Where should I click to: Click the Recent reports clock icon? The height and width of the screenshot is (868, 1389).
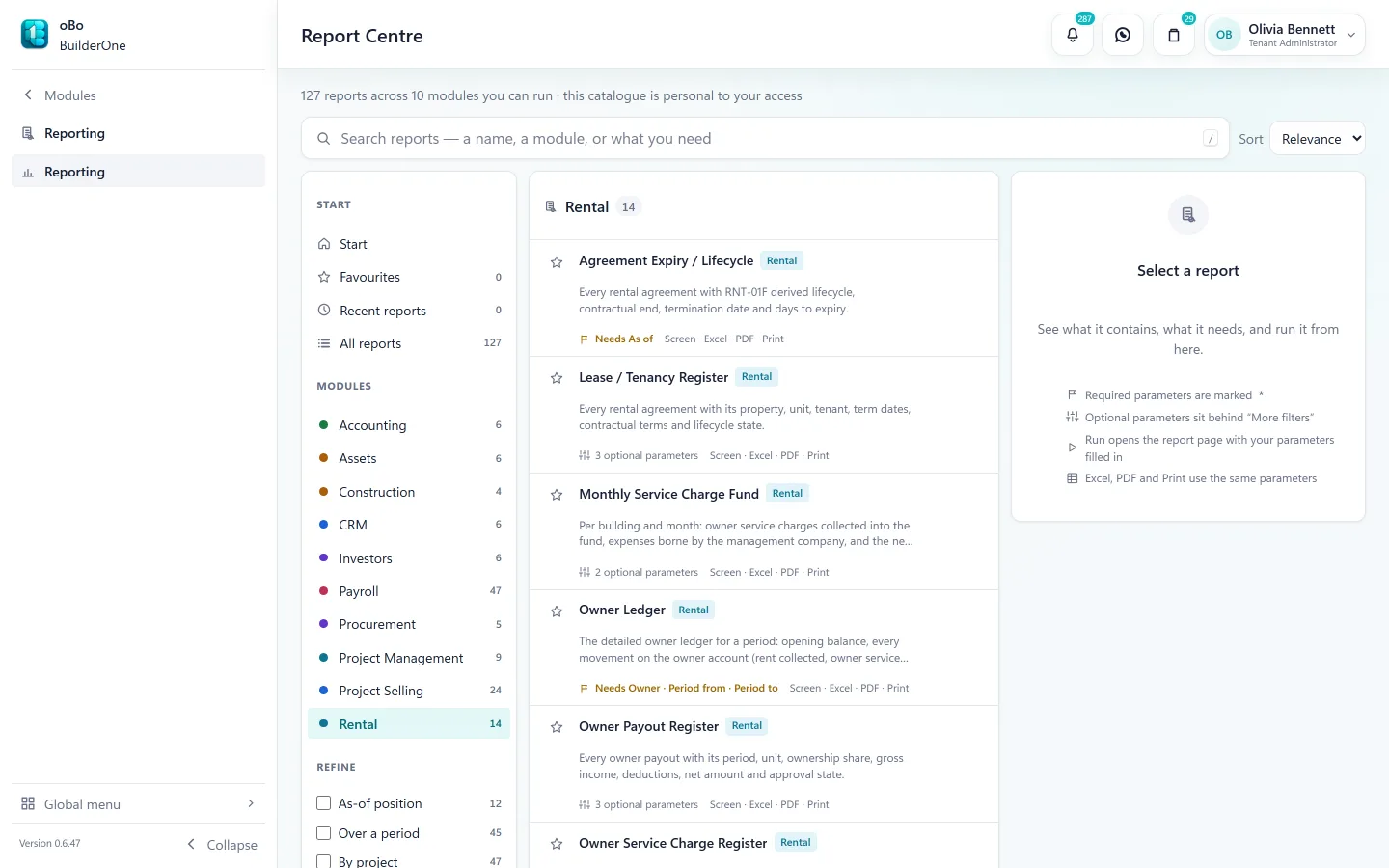(324, 311)
